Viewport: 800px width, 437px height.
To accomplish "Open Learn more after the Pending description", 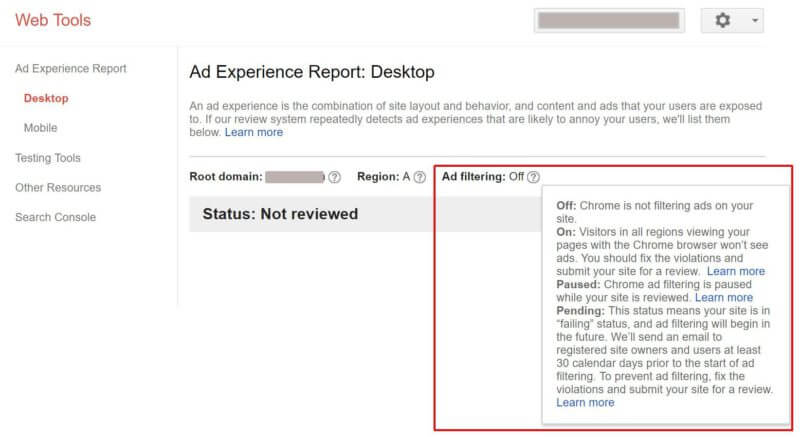I will coord(585,402).
